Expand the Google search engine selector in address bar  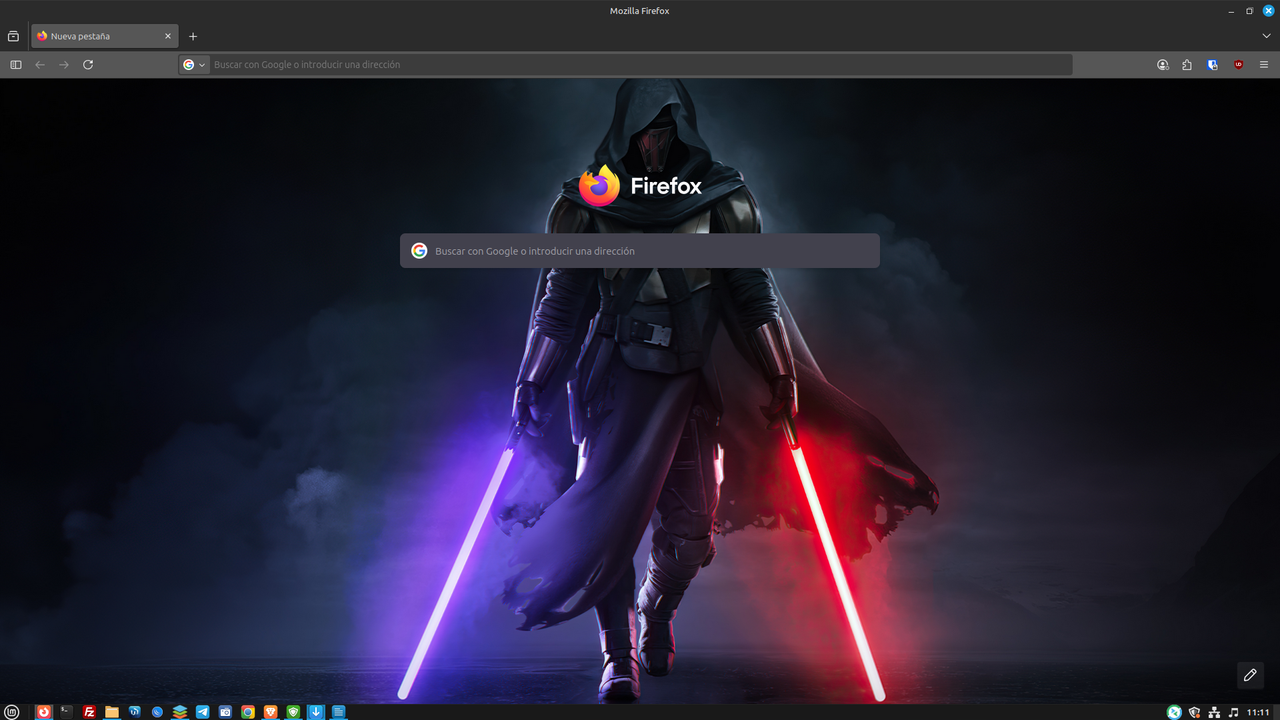coord(194,64)
